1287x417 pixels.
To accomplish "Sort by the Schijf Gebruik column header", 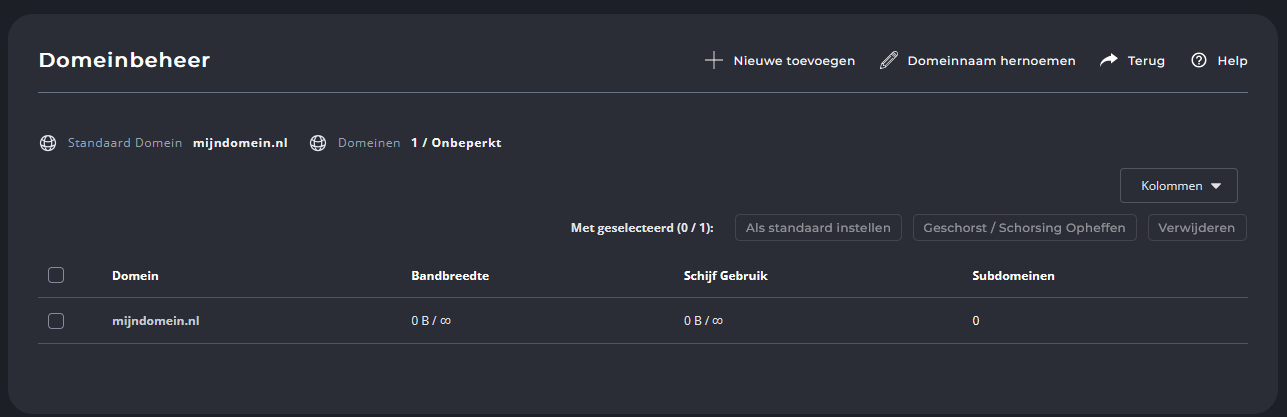I will (x=718, y=275).
